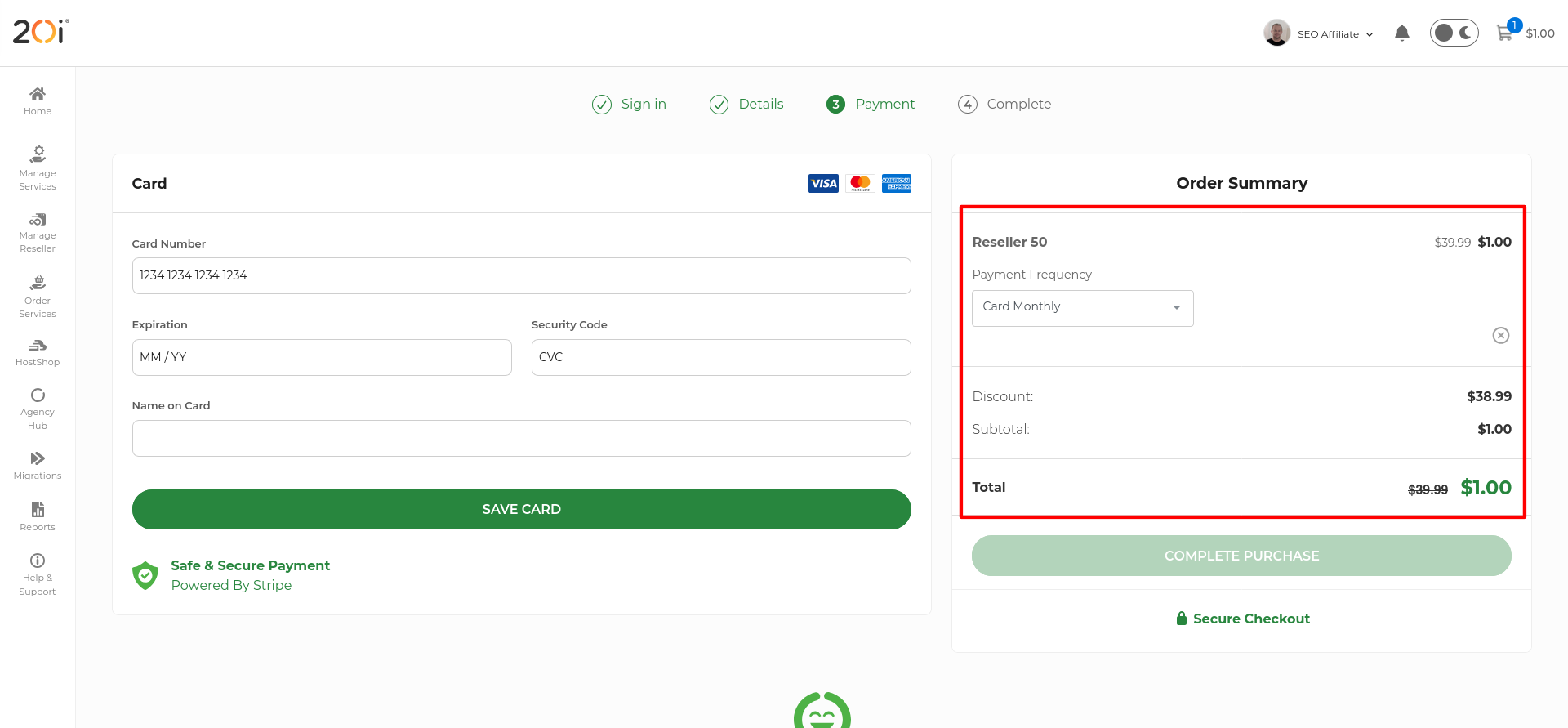1568x728 pixels.
Task: Open Help & Support in sidebar
Action: click(38, 575)
